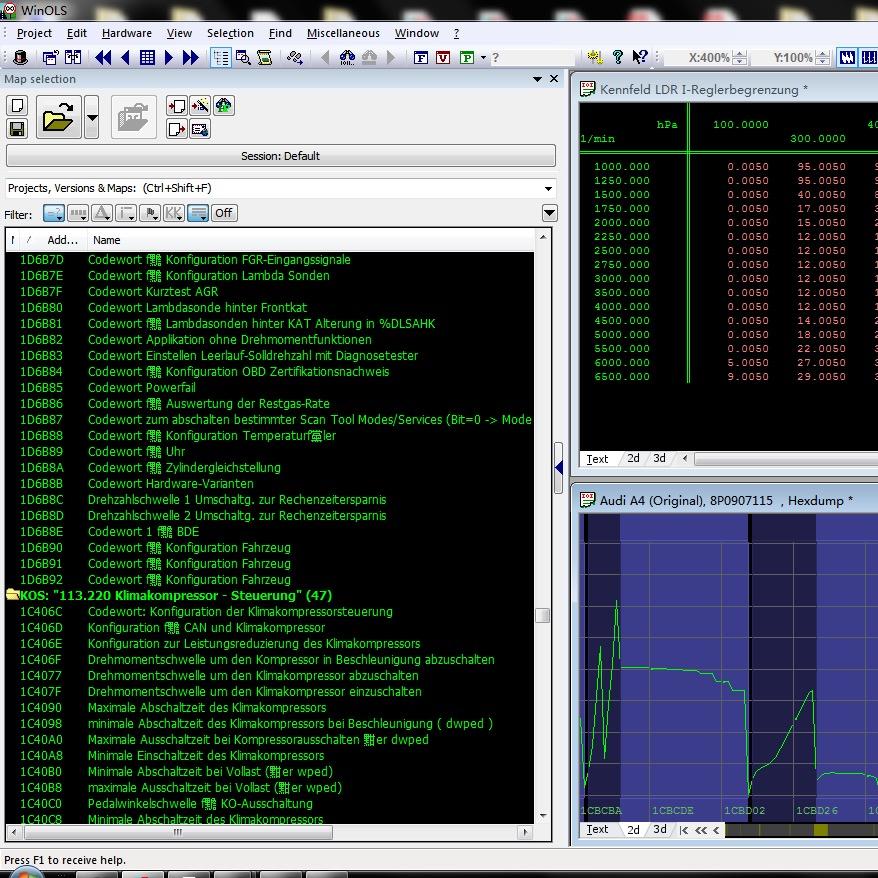Click the new project page icon
Image resolution: width=878 pixels, height=878 pixels.
(17, 106)
